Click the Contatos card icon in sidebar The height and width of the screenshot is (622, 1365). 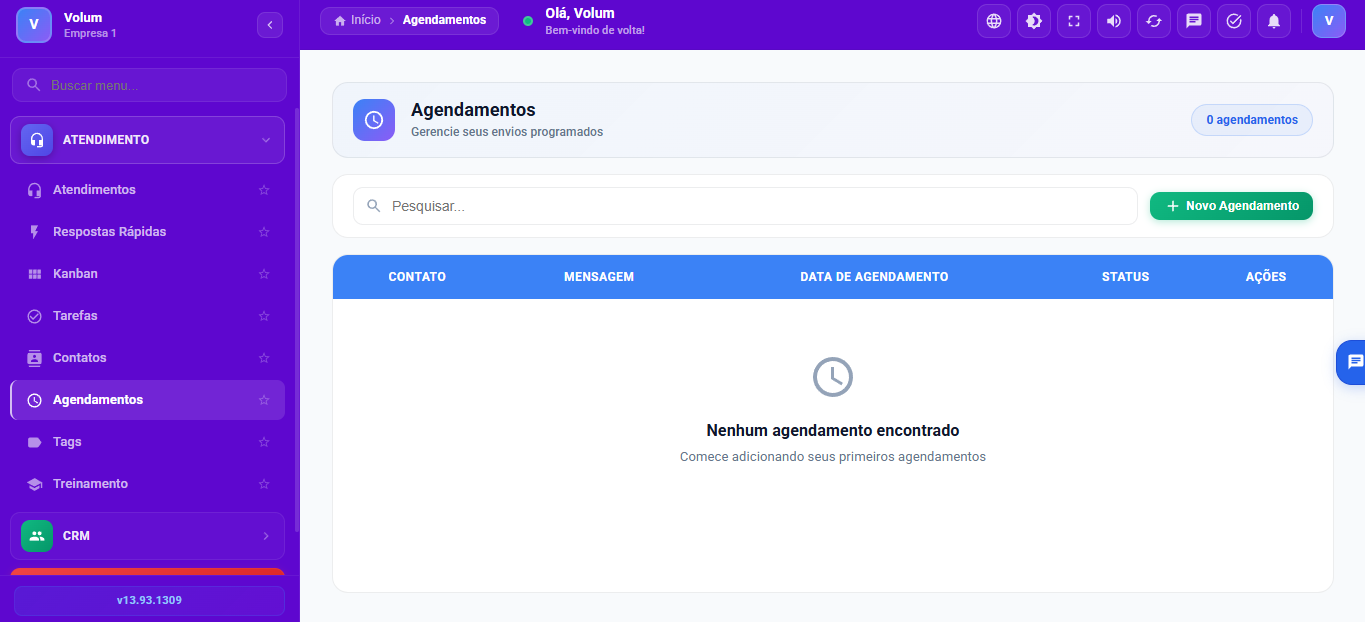click(x=35, y=358)
